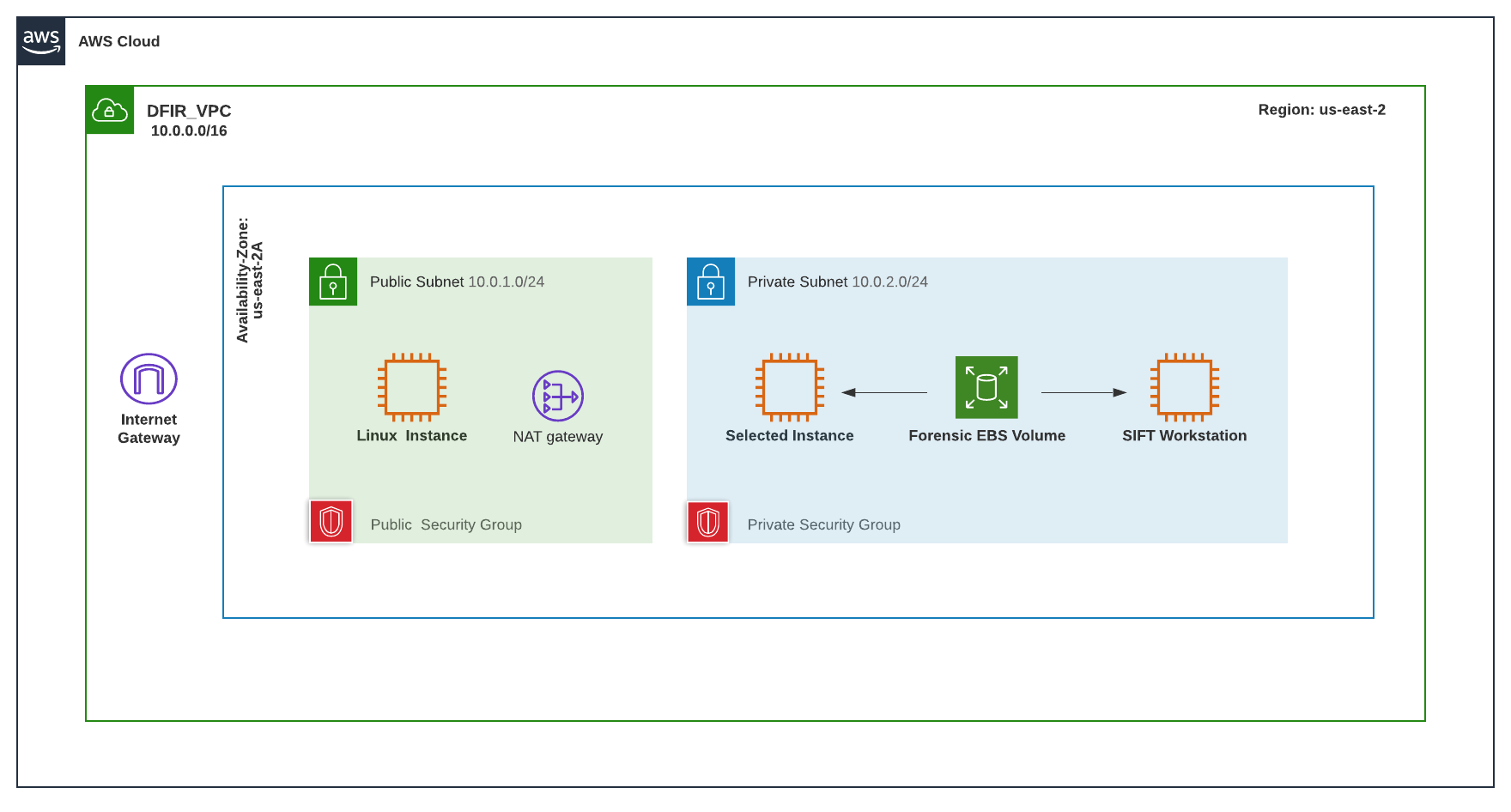Select the Private Security Group shield icon
Viewport: 1511px width, 812px height.
(x=708, y=522)
